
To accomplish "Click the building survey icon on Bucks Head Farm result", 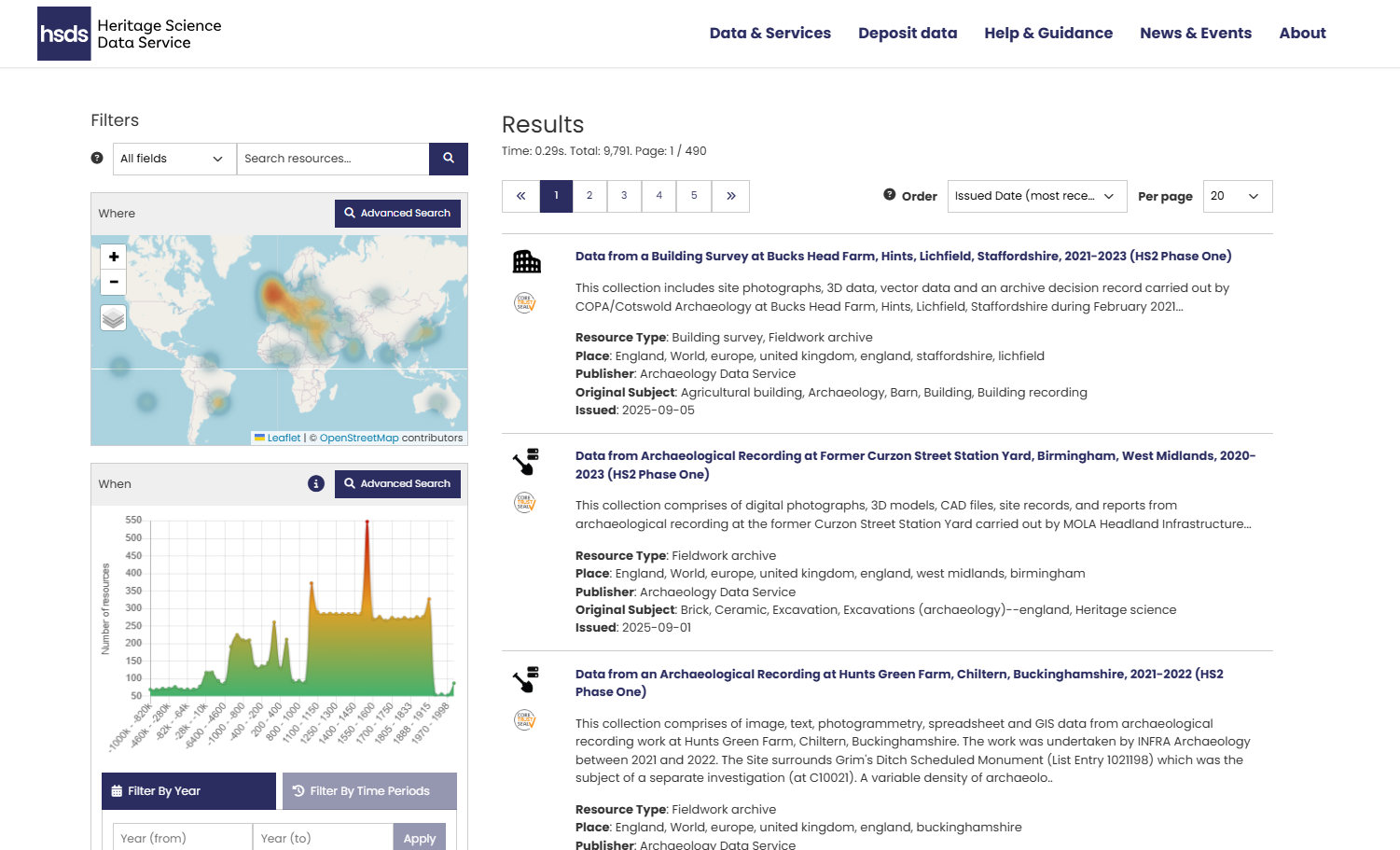I will (527, 260).
